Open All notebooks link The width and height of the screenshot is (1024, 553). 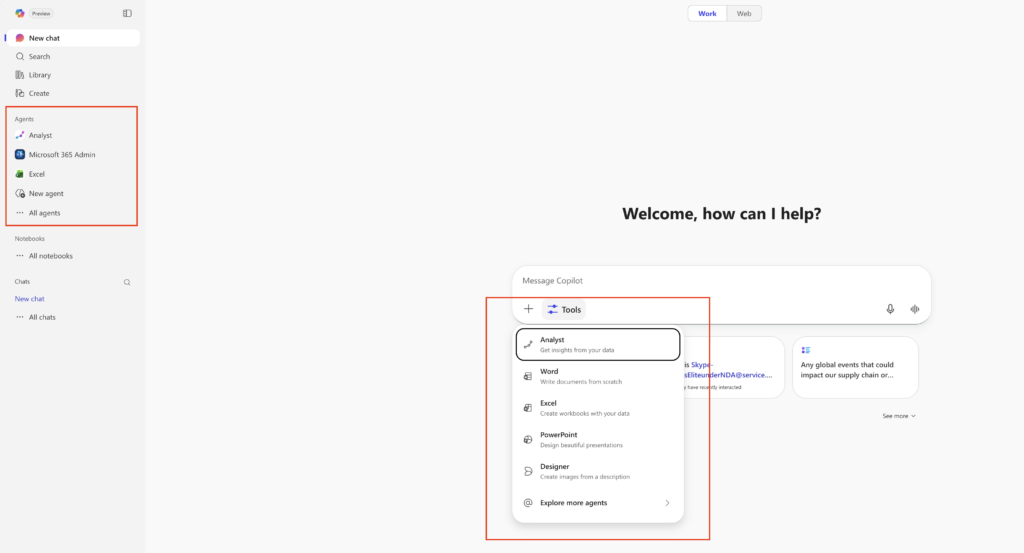tap(50, 256)
